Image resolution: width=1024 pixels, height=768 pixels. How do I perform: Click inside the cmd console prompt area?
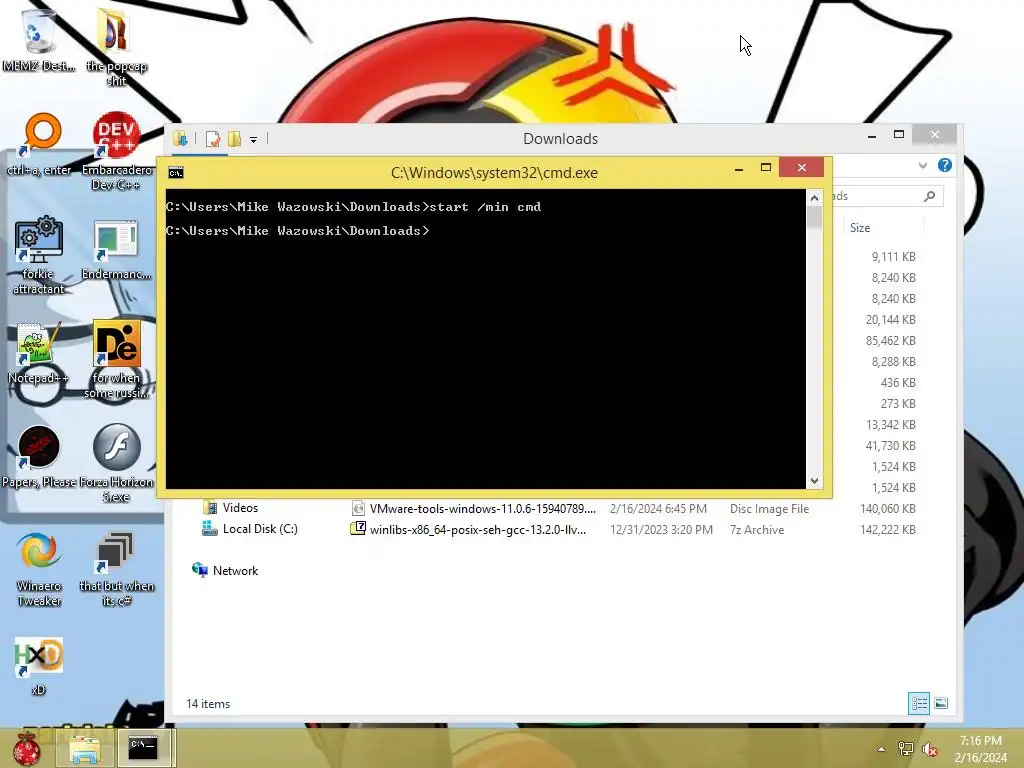click(485, 338)
